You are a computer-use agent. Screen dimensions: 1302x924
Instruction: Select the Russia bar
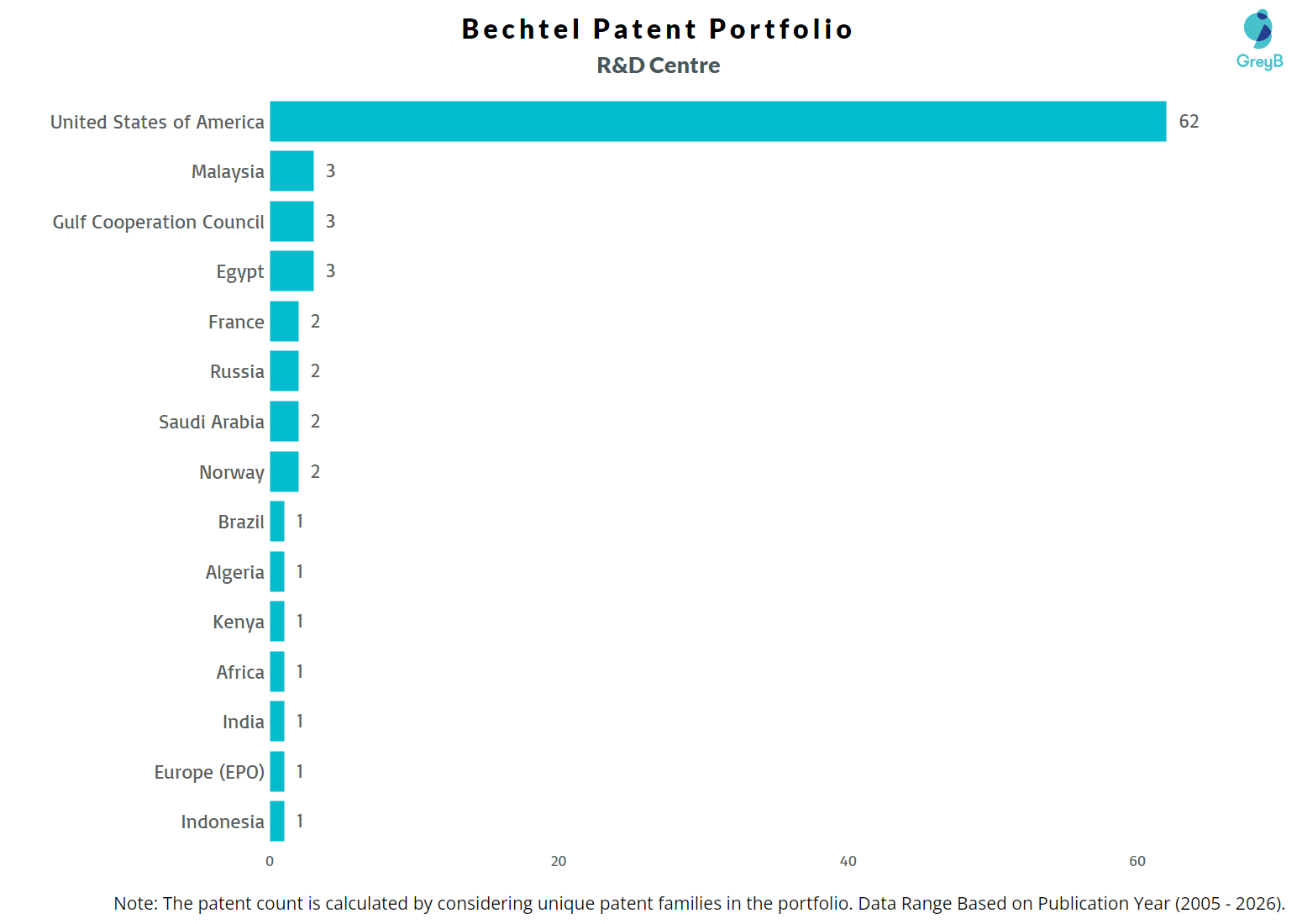point(284,371)
